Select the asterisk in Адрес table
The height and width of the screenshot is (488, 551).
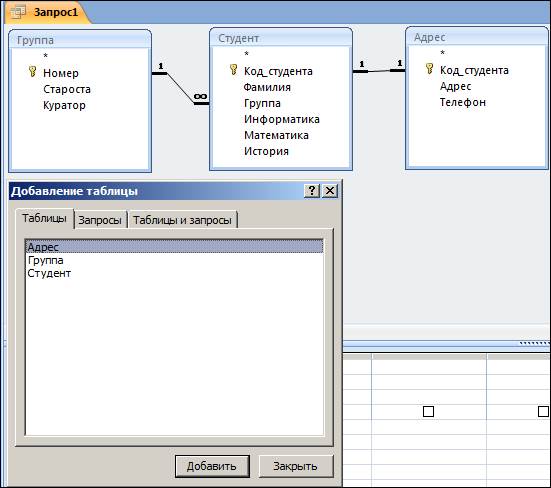click(x=442, y=53)
